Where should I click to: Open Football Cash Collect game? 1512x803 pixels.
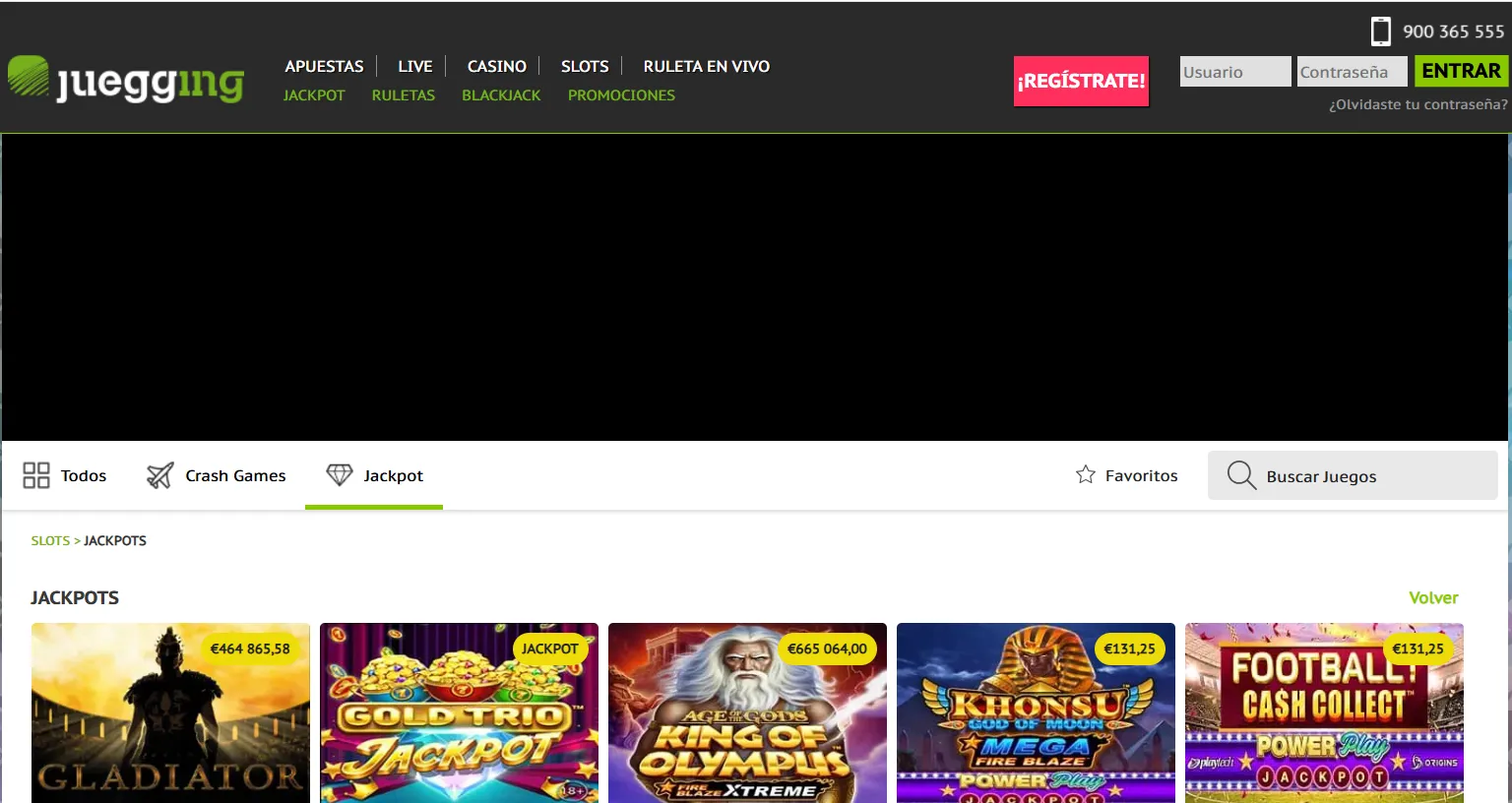[x=1324, y=712]
